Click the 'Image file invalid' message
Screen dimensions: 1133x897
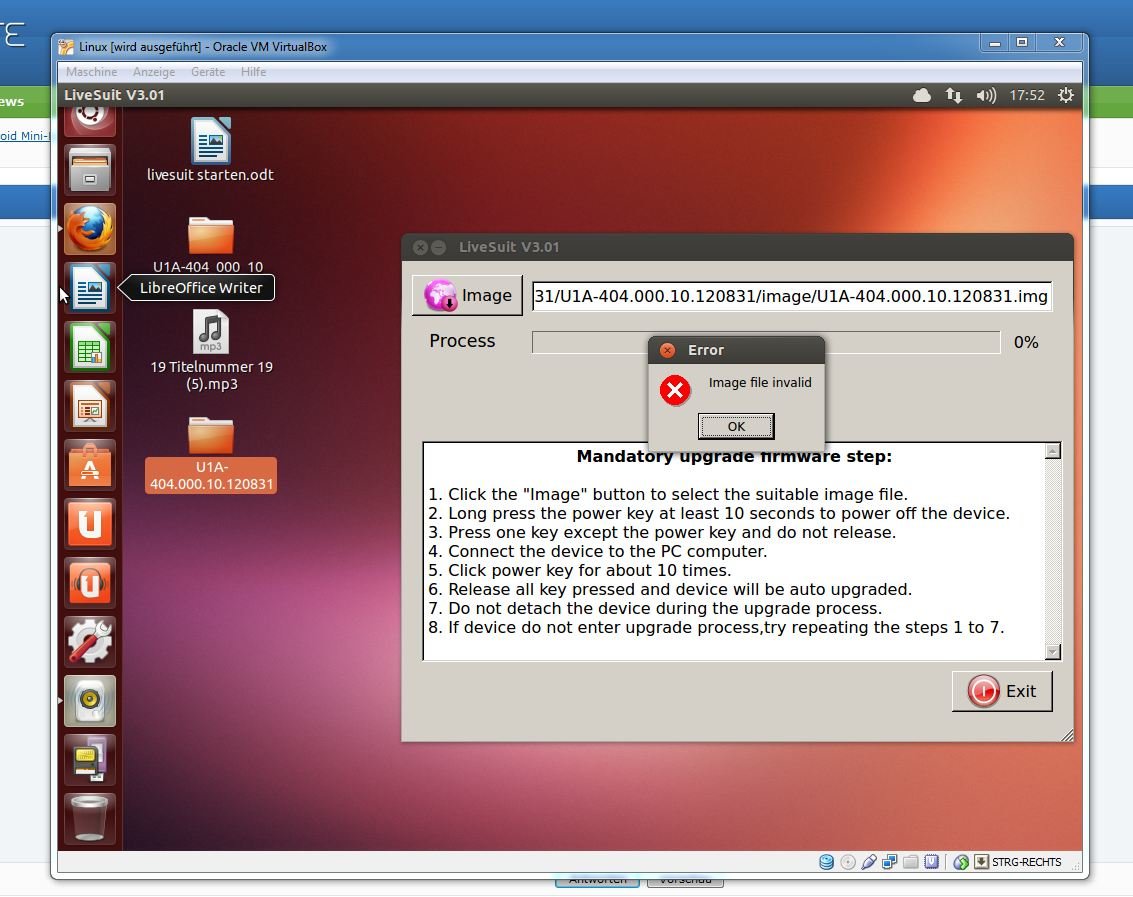[x=760, y=382]
